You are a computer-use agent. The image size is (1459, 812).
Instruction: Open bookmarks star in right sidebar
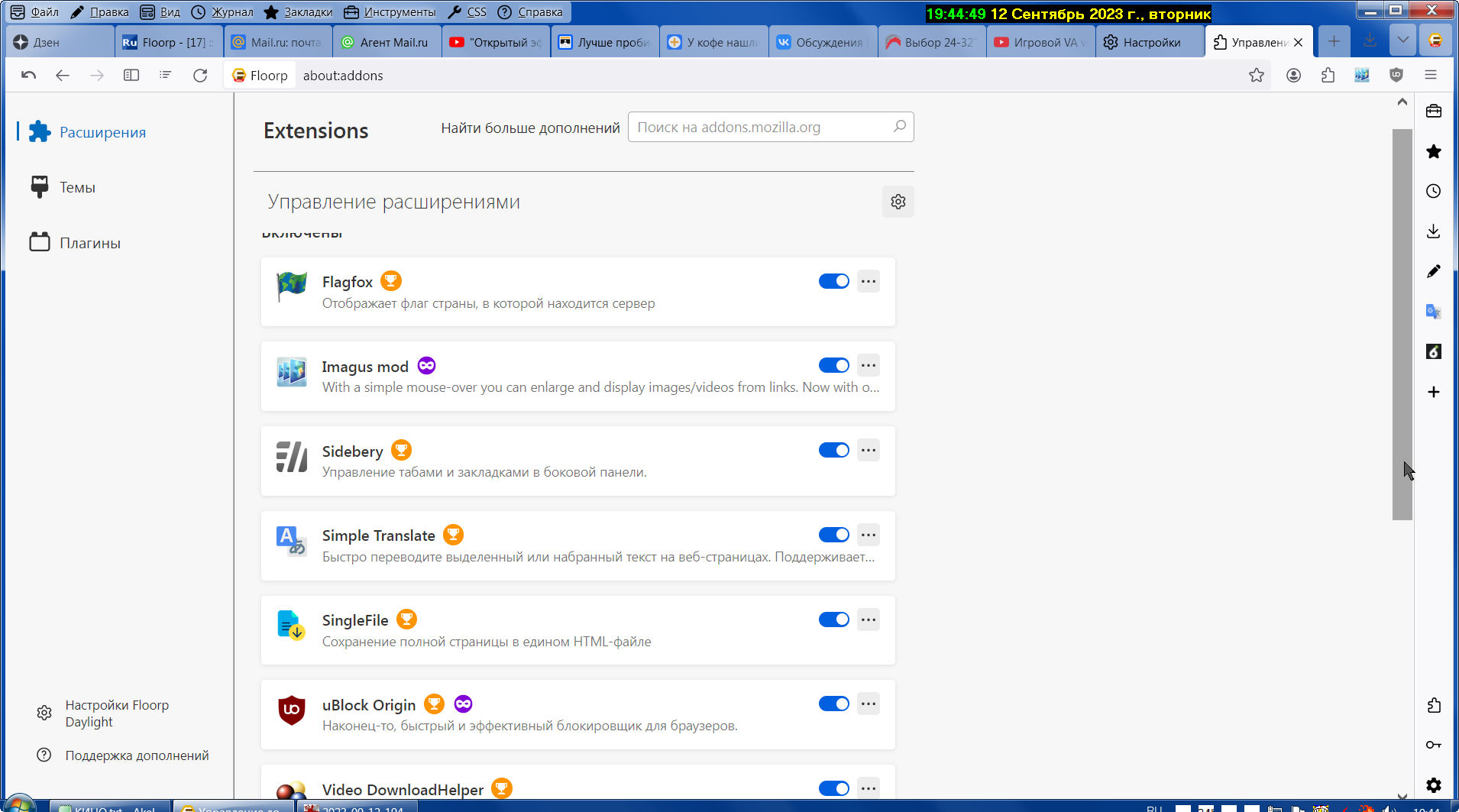[x=1434, y=151]
